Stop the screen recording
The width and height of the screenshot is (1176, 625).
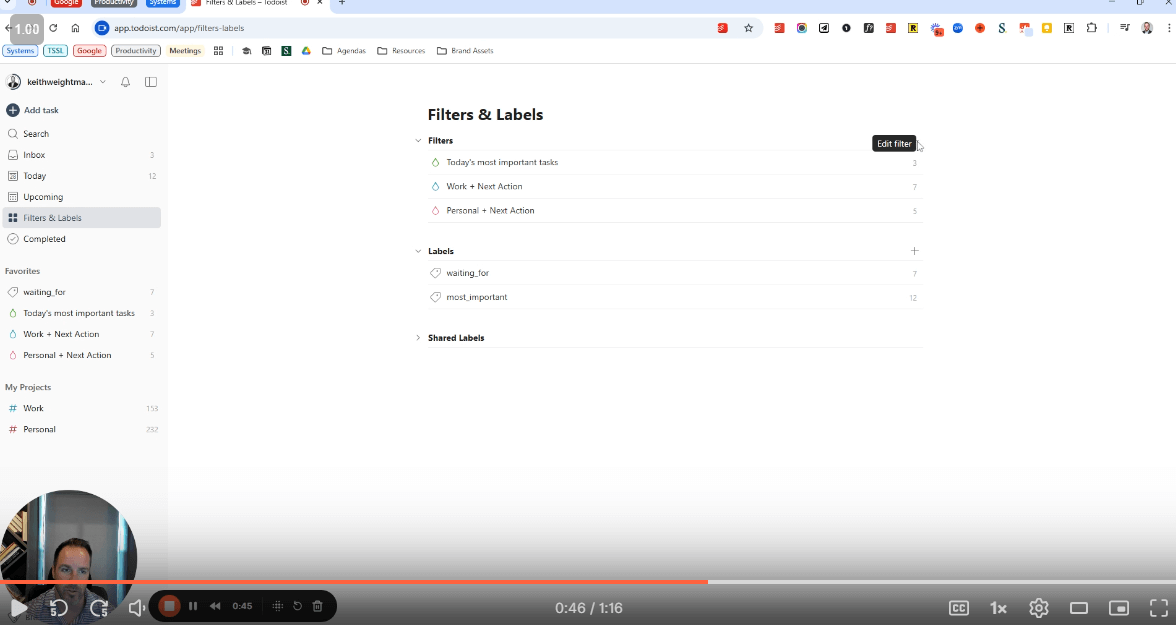pos(170,606)
